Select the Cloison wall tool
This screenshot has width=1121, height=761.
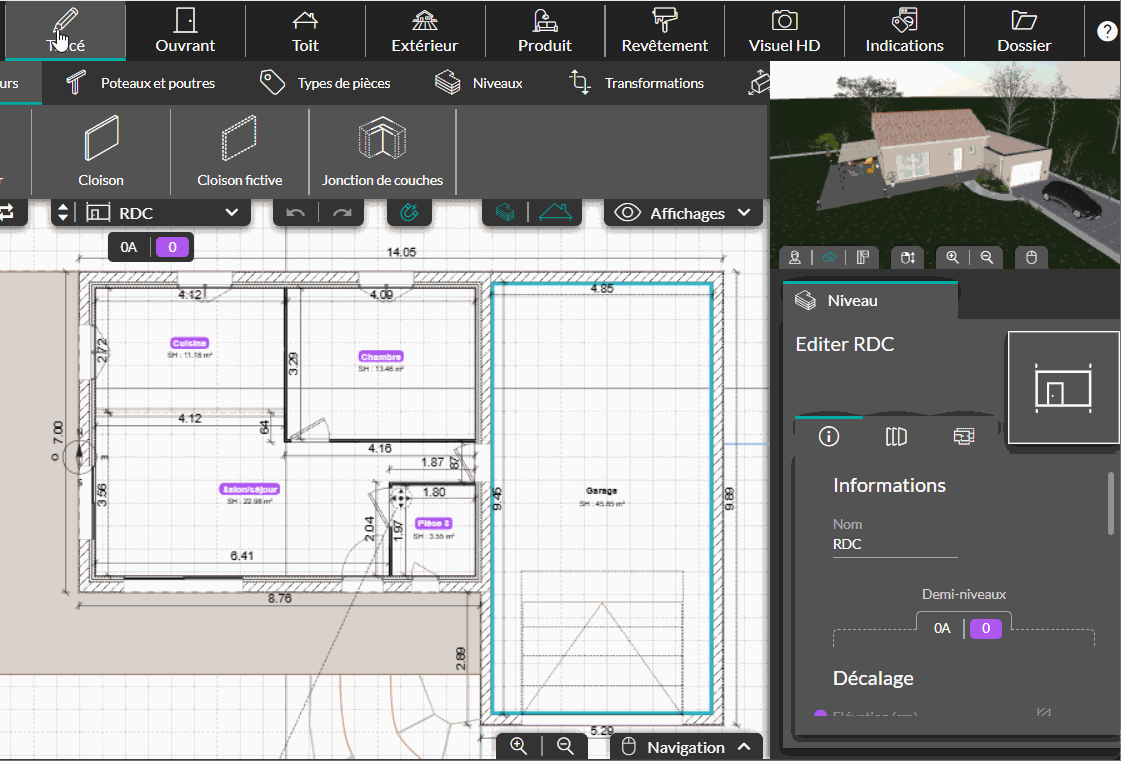point(101,151)
